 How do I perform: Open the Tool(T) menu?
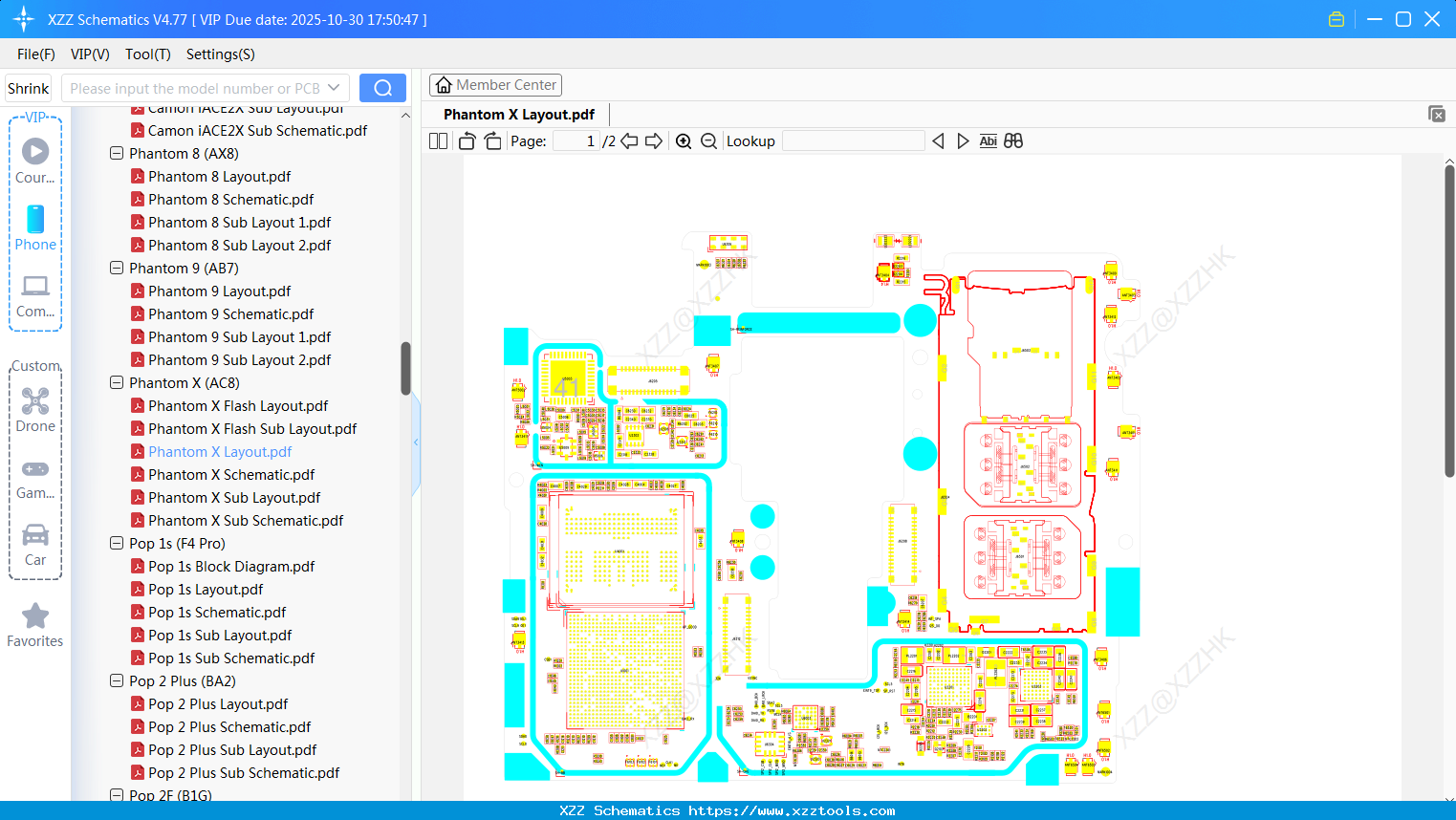[147, 54]
